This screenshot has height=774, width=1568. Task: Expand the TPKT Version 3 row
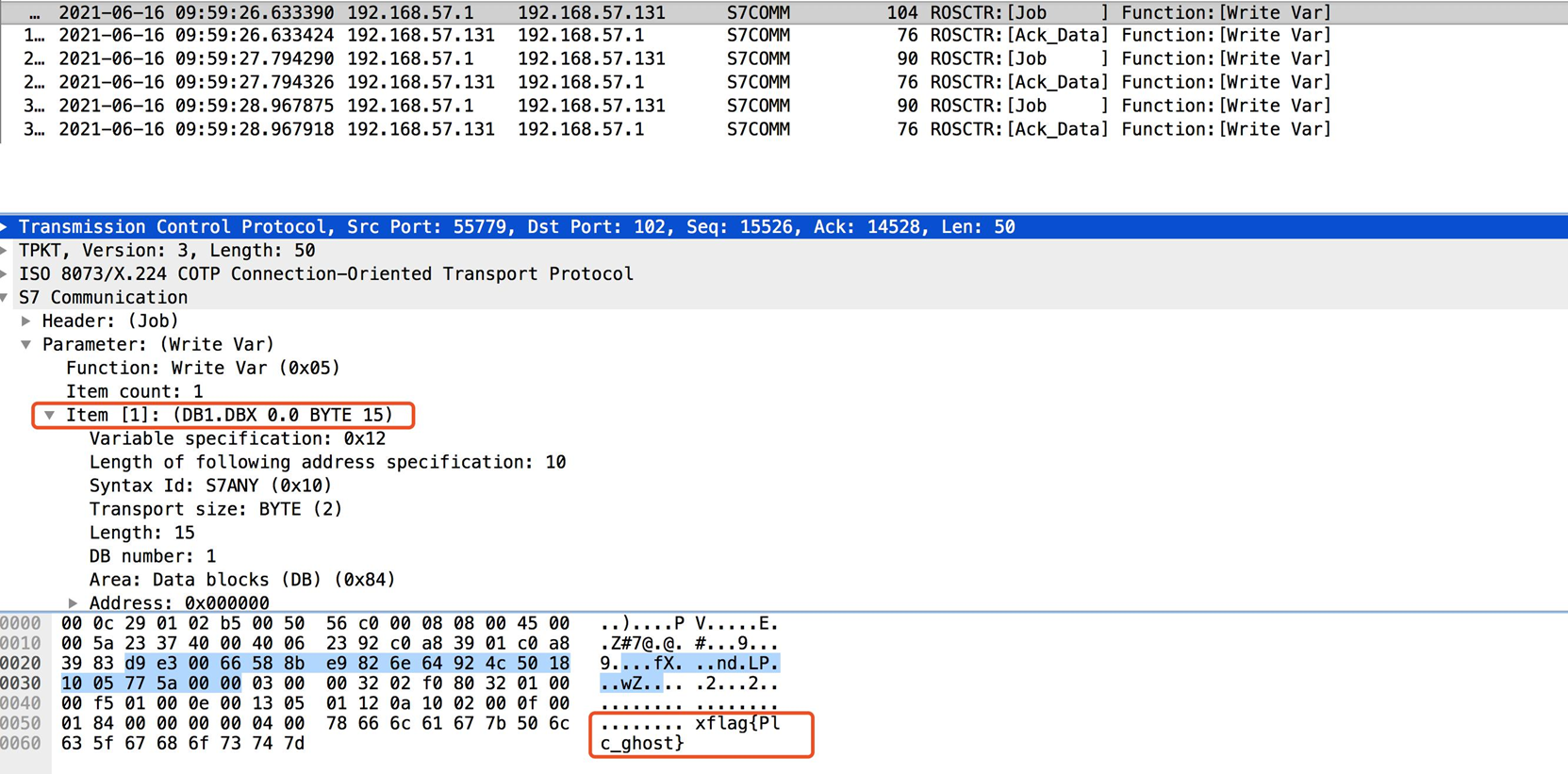point(5,251)
